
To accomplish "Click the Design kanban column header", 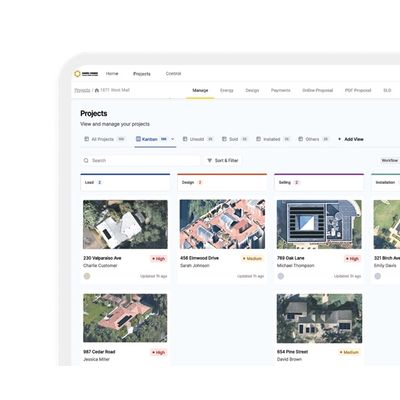I will click(222, 182).
